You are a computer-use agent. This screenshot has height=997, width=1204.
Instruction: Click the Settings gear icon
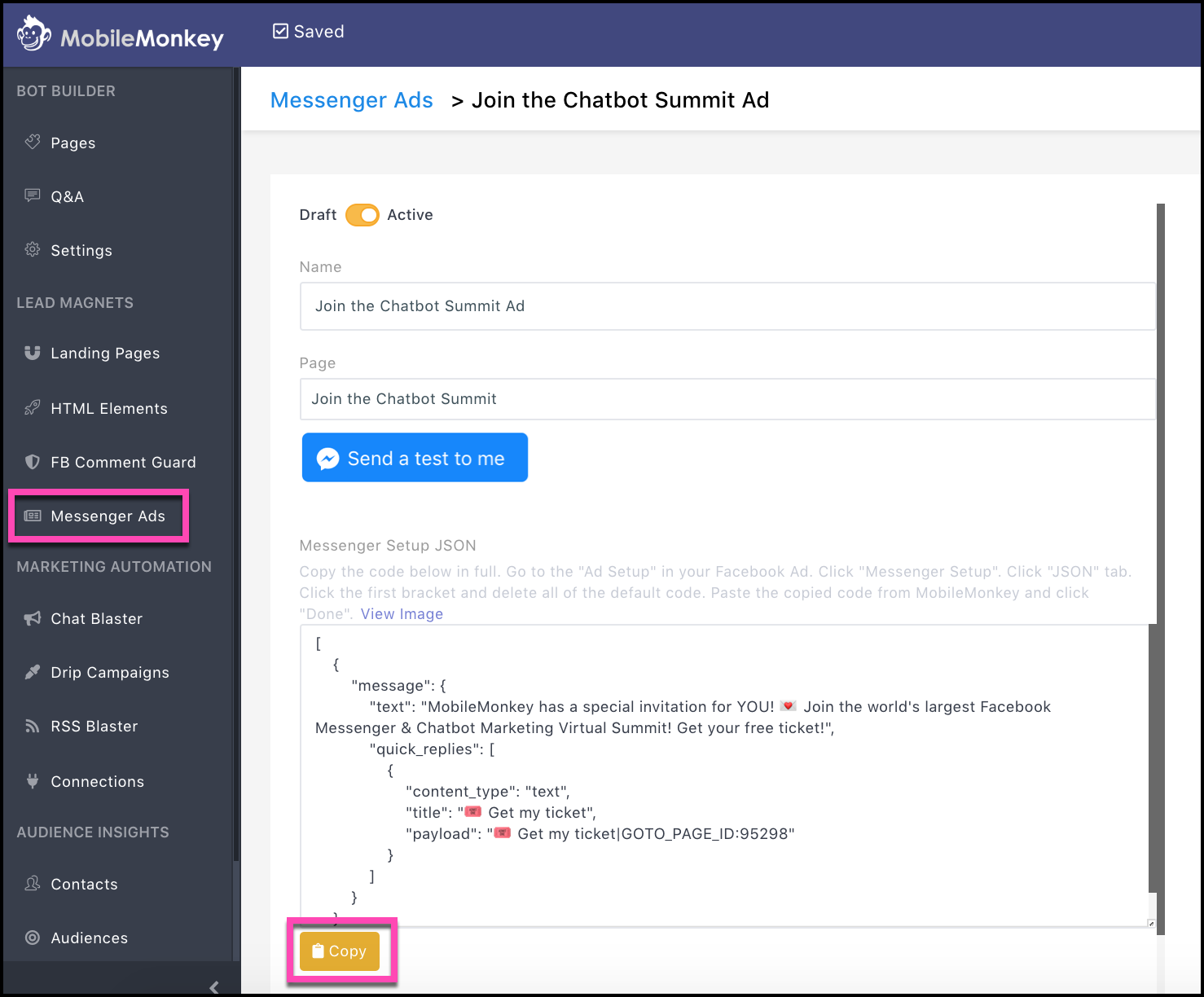point(32,250)
